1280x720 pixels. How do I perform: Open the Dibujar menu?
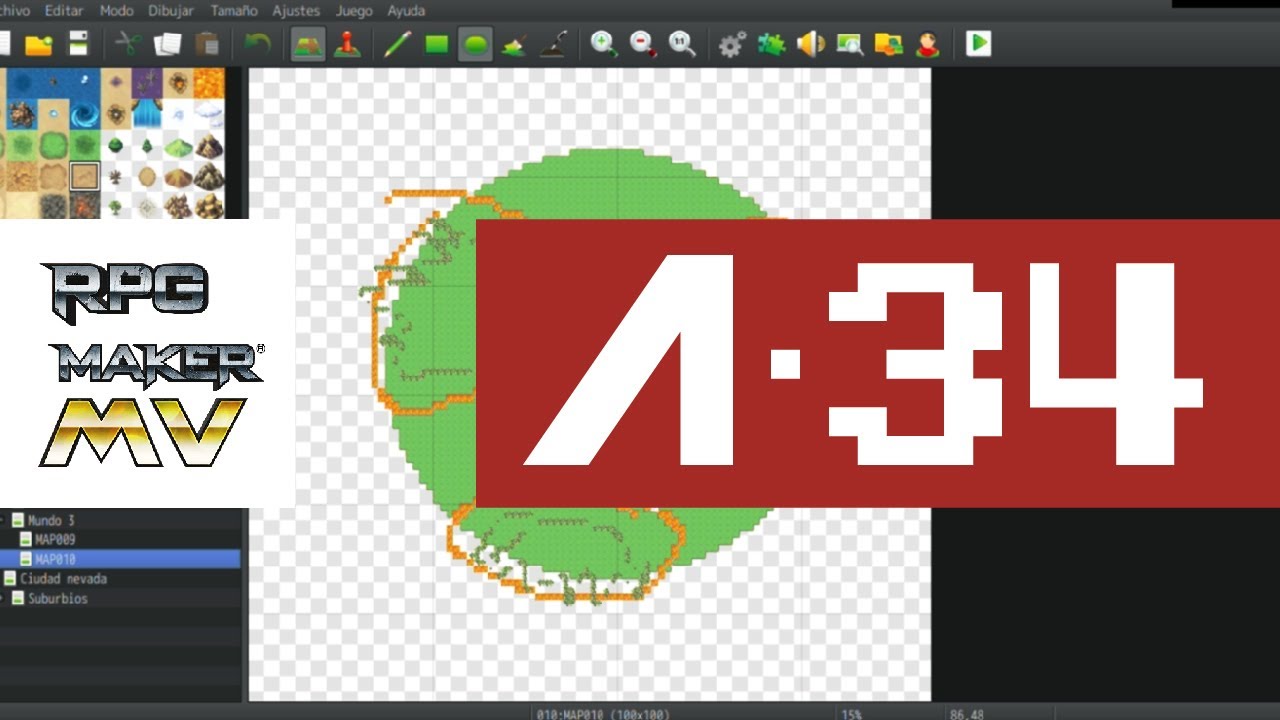(x=171, y=11)
